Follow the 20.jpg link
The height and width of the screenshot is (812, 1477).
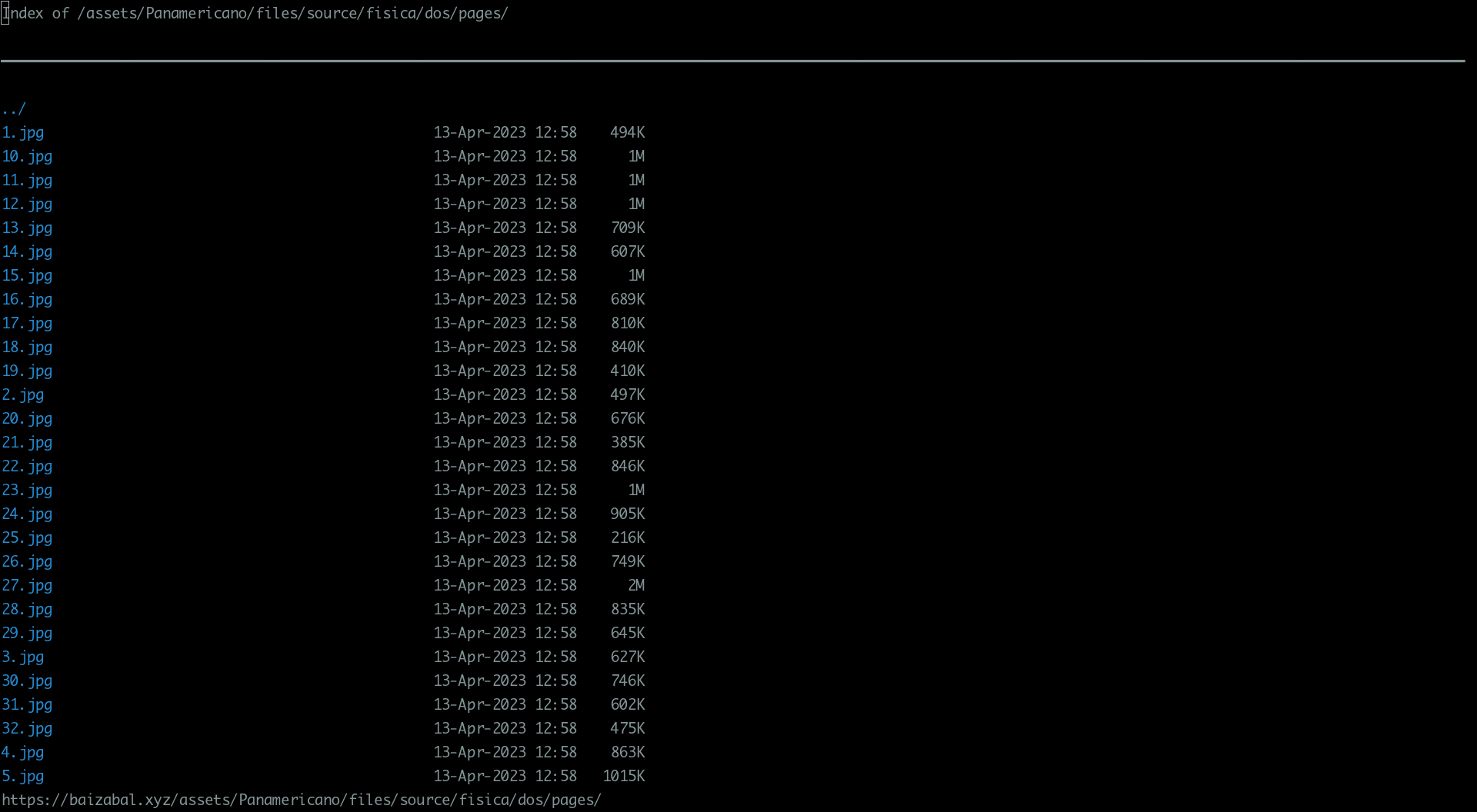[x=27, y=419]
